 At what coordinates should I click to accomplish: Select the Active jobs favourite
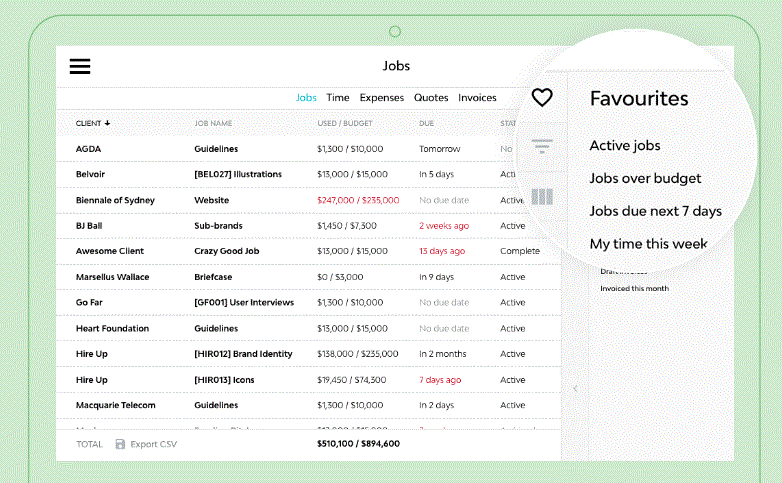click(625, 146)
